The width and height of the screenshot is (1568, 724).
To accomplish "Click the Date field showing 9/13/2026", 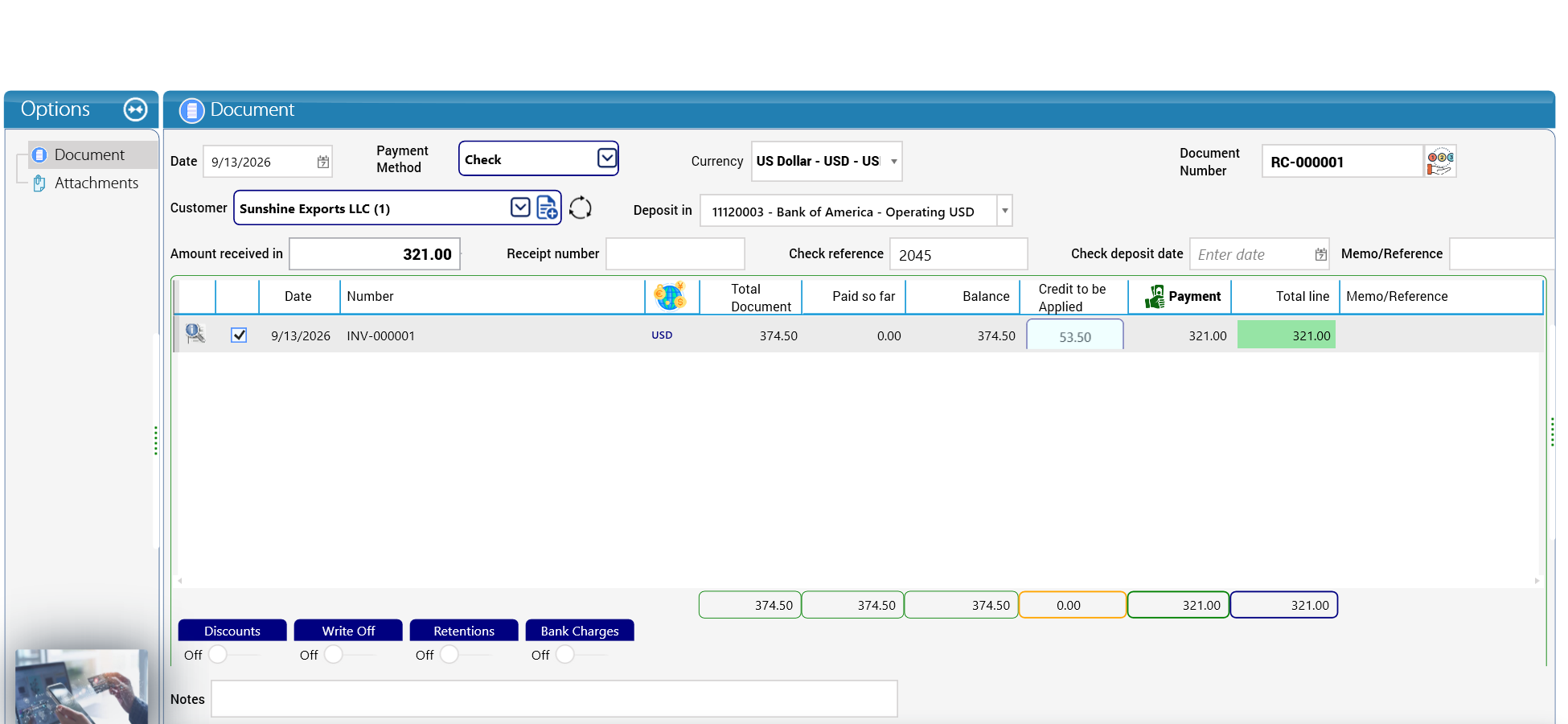I will [267, 162].
